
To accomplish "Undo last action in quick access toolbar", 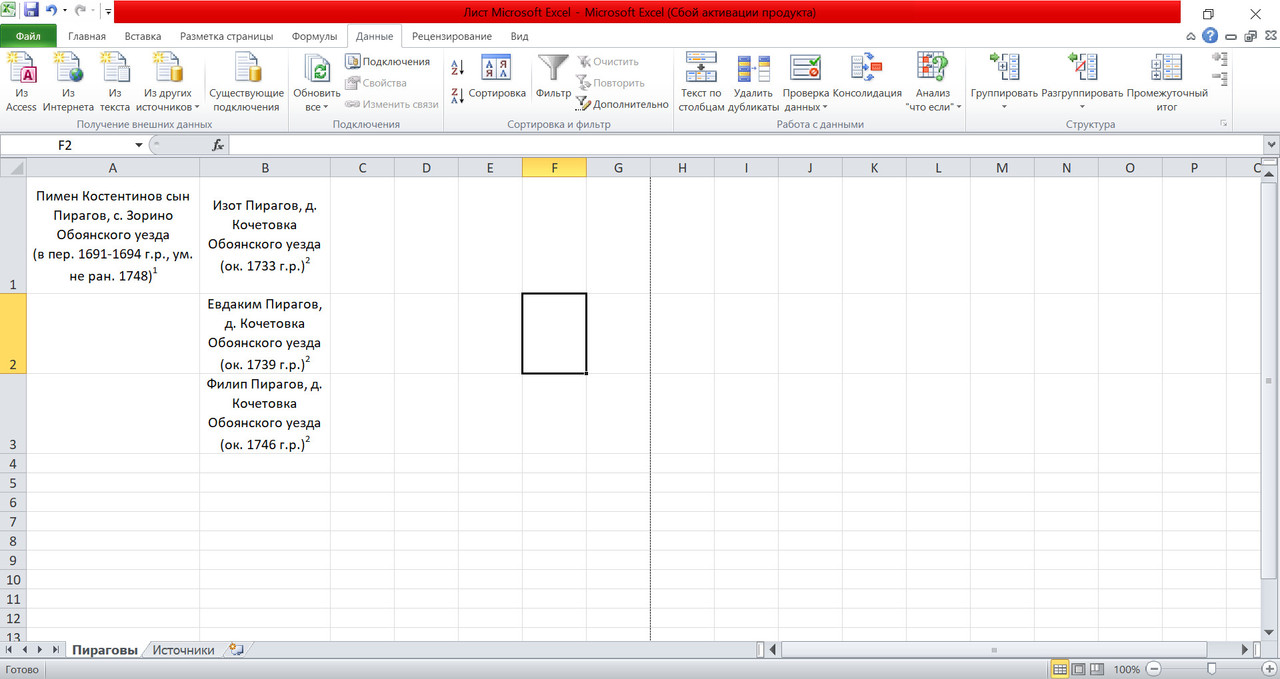I will [x=50, y=11].
